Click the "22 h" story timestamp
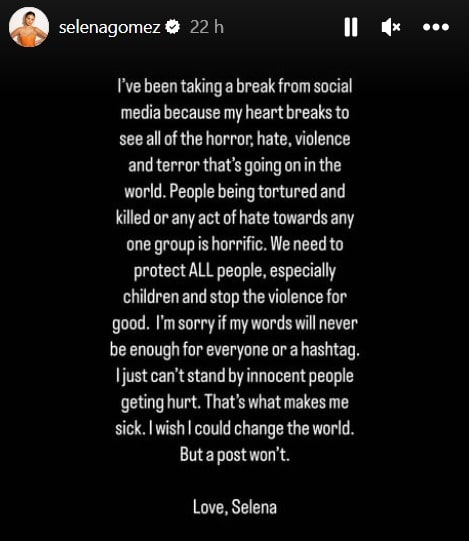 coord(207,27)
